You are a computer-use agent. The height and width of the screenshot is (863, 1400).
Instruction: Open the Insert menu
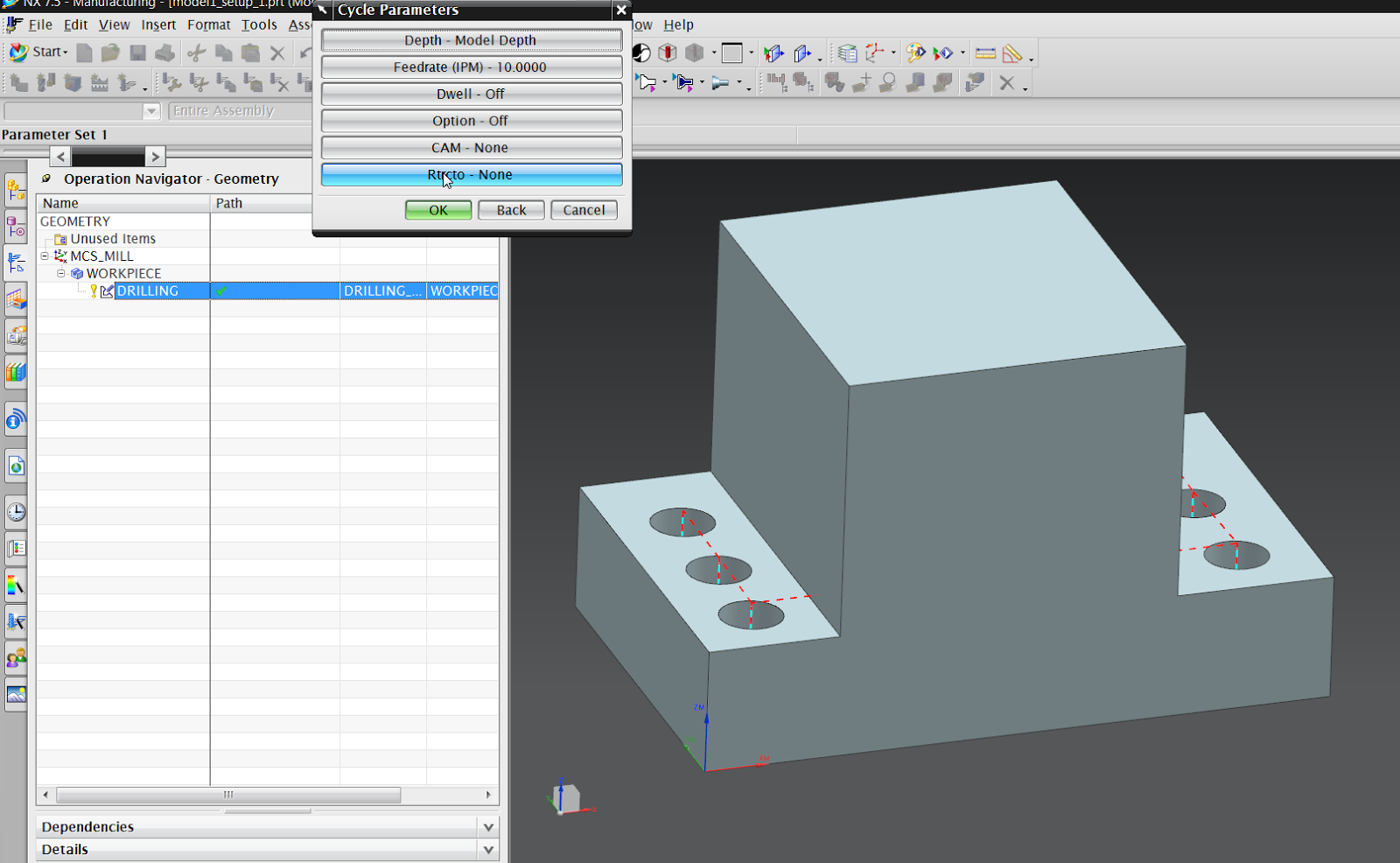tap(158, 25)
